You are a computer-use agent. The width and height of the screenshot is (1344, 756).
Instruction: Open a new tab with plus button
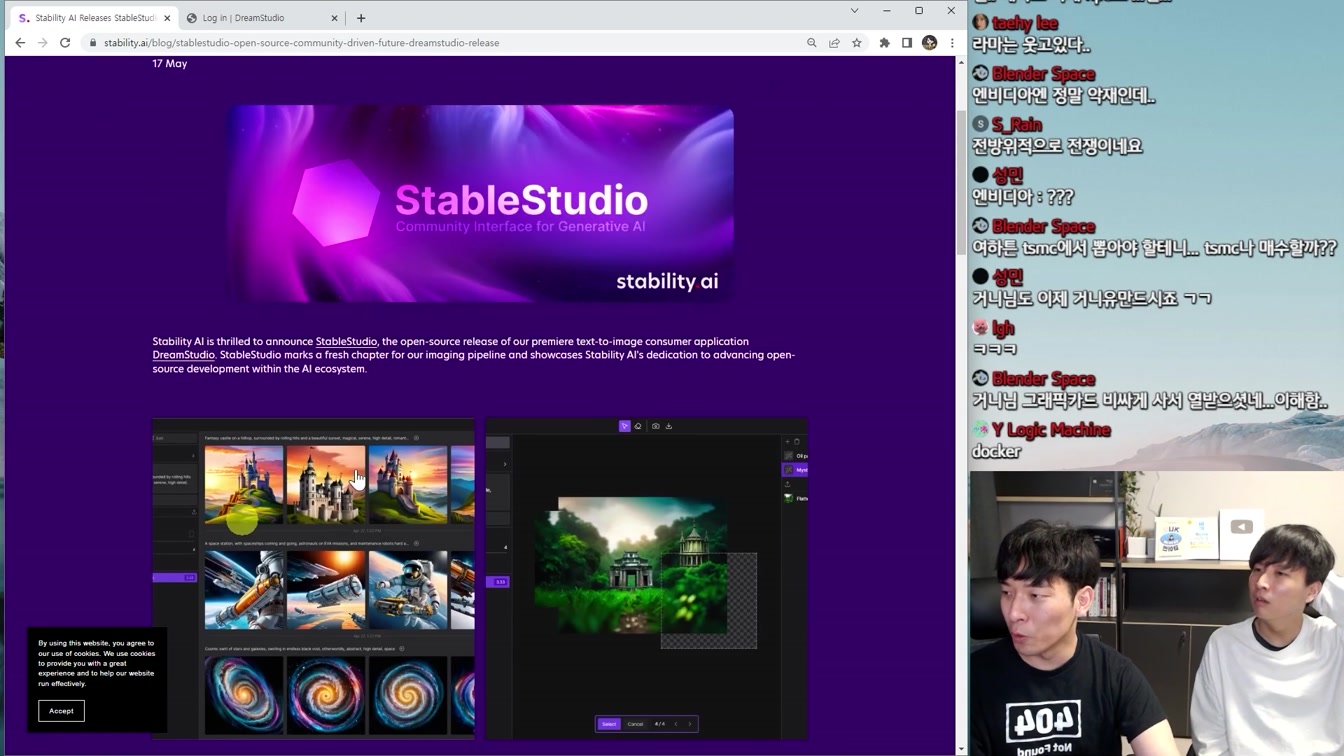pyautogui.click(x=361, y=18)
